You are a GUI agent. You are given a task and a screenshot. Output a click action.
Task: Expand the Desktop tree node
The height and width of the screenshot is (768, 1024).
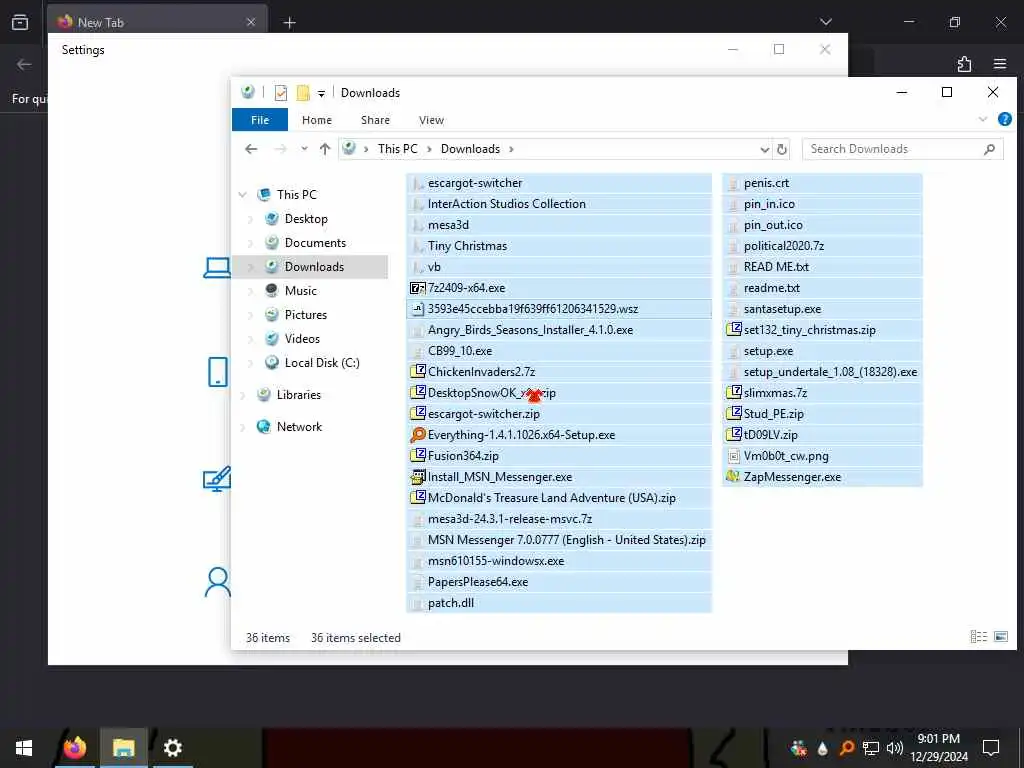(x=250, y=219)
